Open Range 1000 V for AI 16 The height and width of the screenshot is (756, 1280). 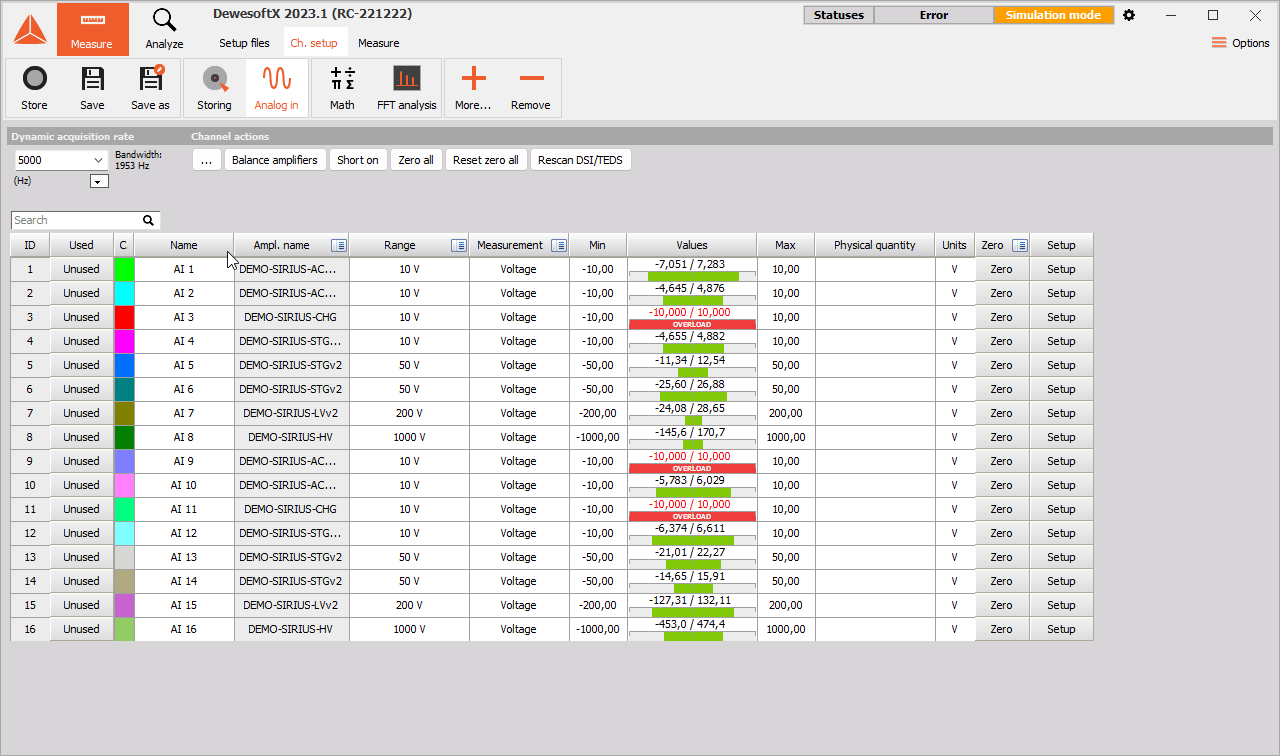(x=409, y=629)
